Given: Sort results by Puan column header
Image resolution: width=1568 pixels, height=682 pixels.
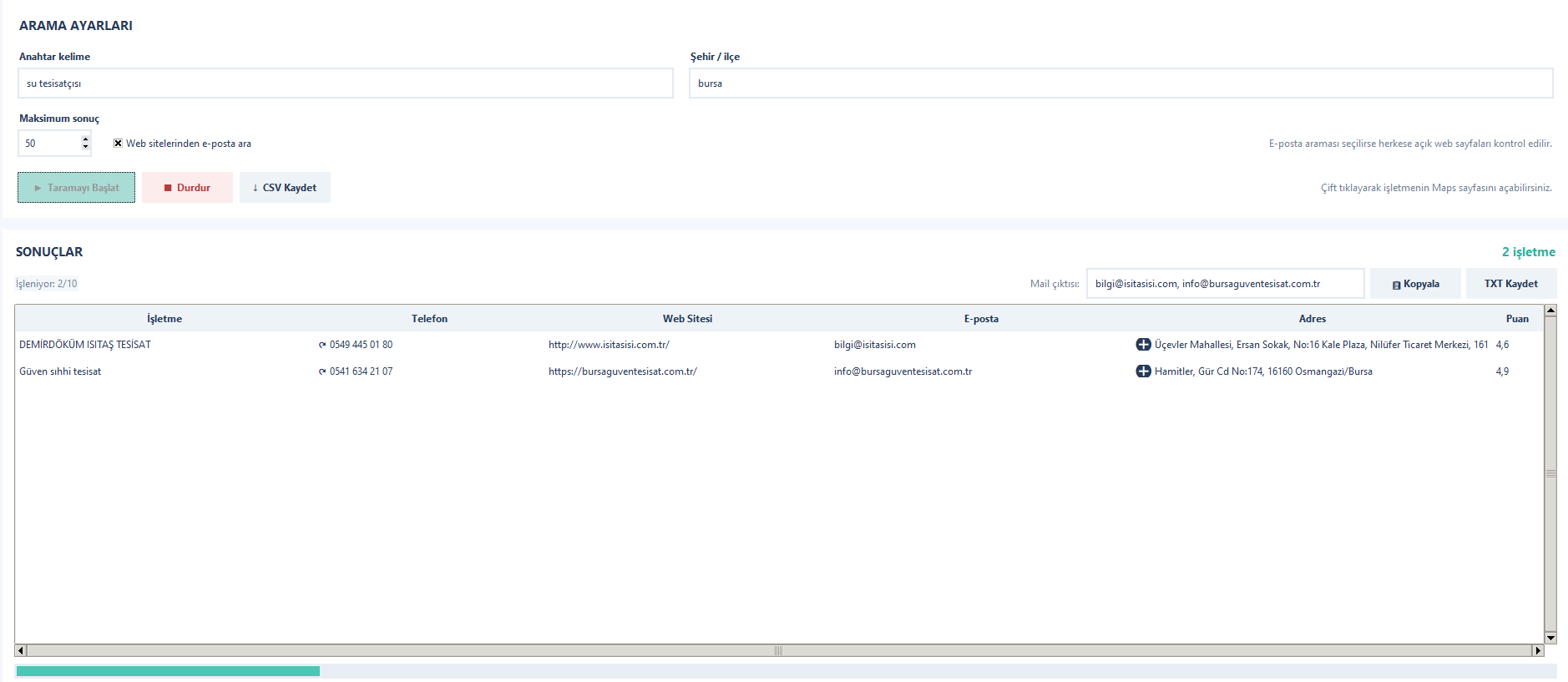Looking at the screenshot, I should 1516,318.
